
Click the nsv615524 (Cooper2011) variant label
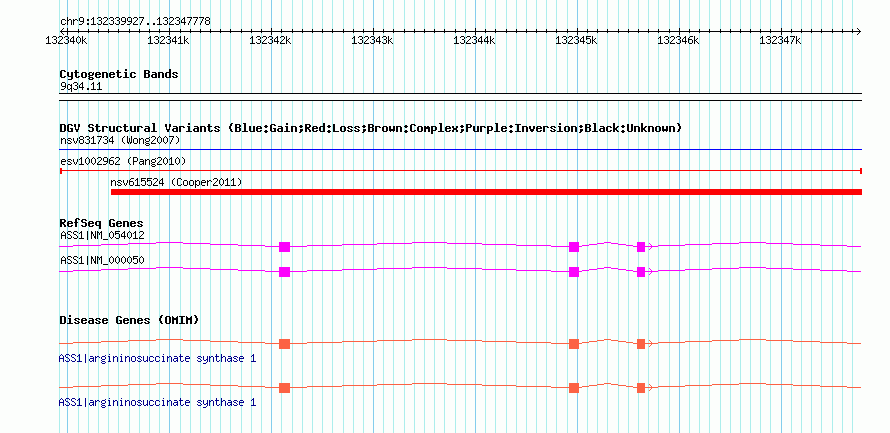pyautogui.click(x=177, y=182)
